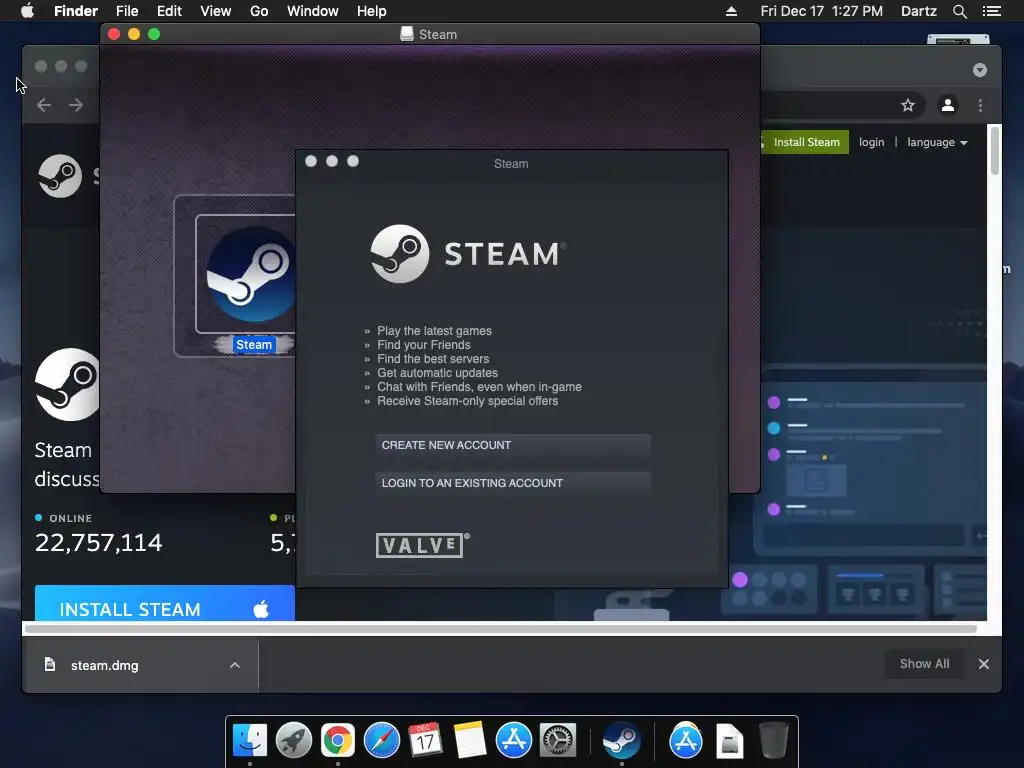Viewport: 1024px width, 768px height.
Task: Open Safari from the Dock
Action: [x=382, y=740]
